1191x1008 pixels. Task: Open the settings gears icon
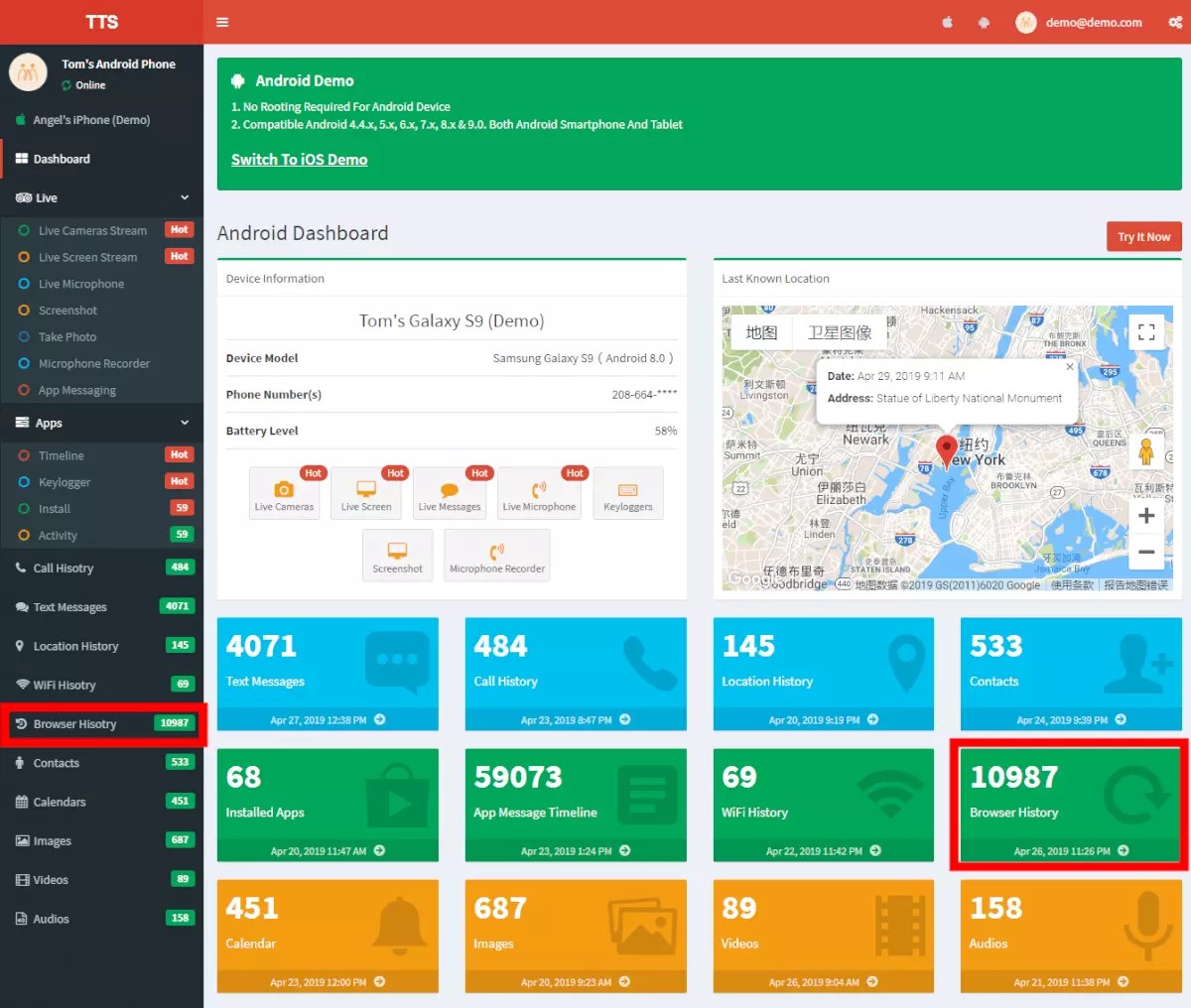pyautogui.click(x=1174, y=22)
